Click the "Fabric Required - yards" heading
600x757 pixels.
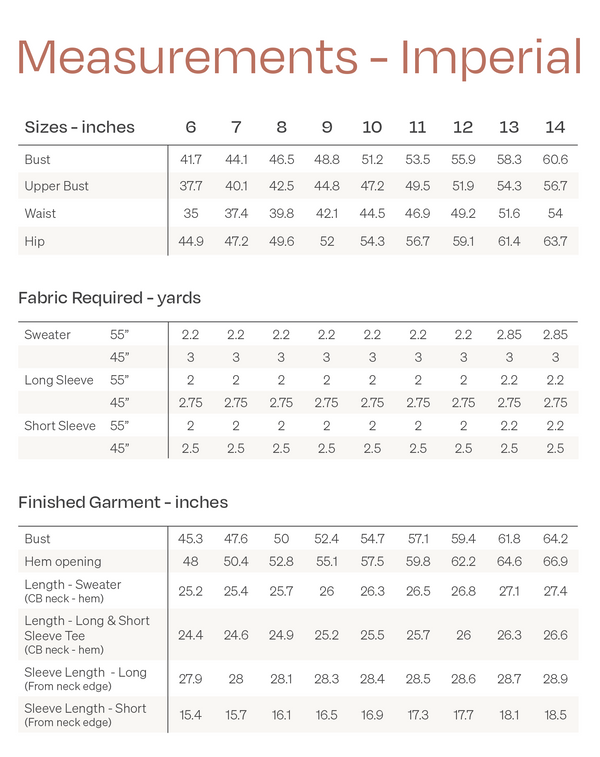click(x=109, y=297)
